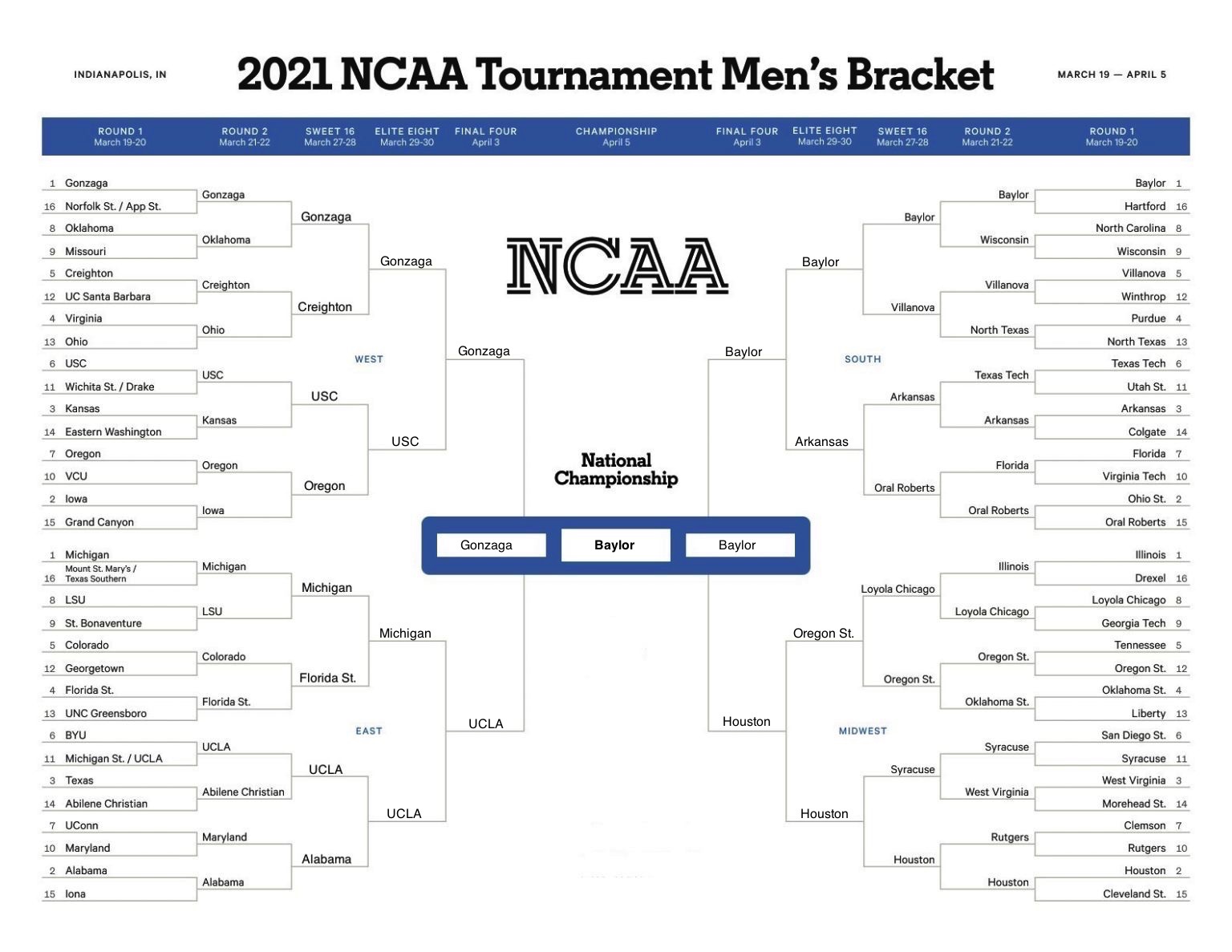Click the March 19 — April 5 date text
This screenshot has width=1232, height=952.
[1112, 75]
